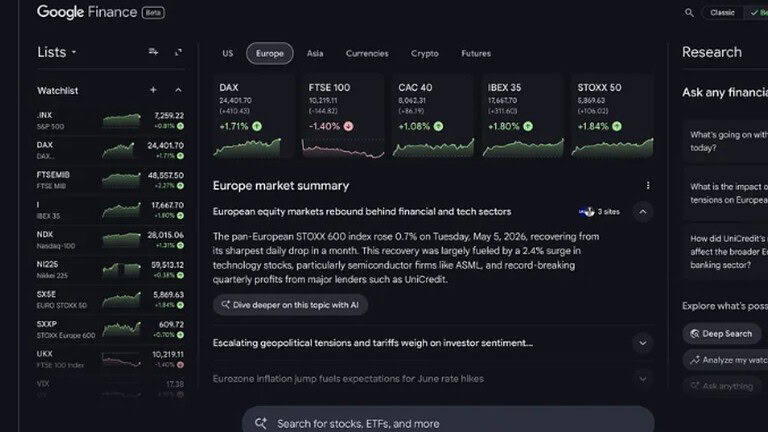Image resolution: width=768 pixels, height=432 pixels.
Task: Open the .INX S&P 500 watchlist row
Action: pos(110,120)
